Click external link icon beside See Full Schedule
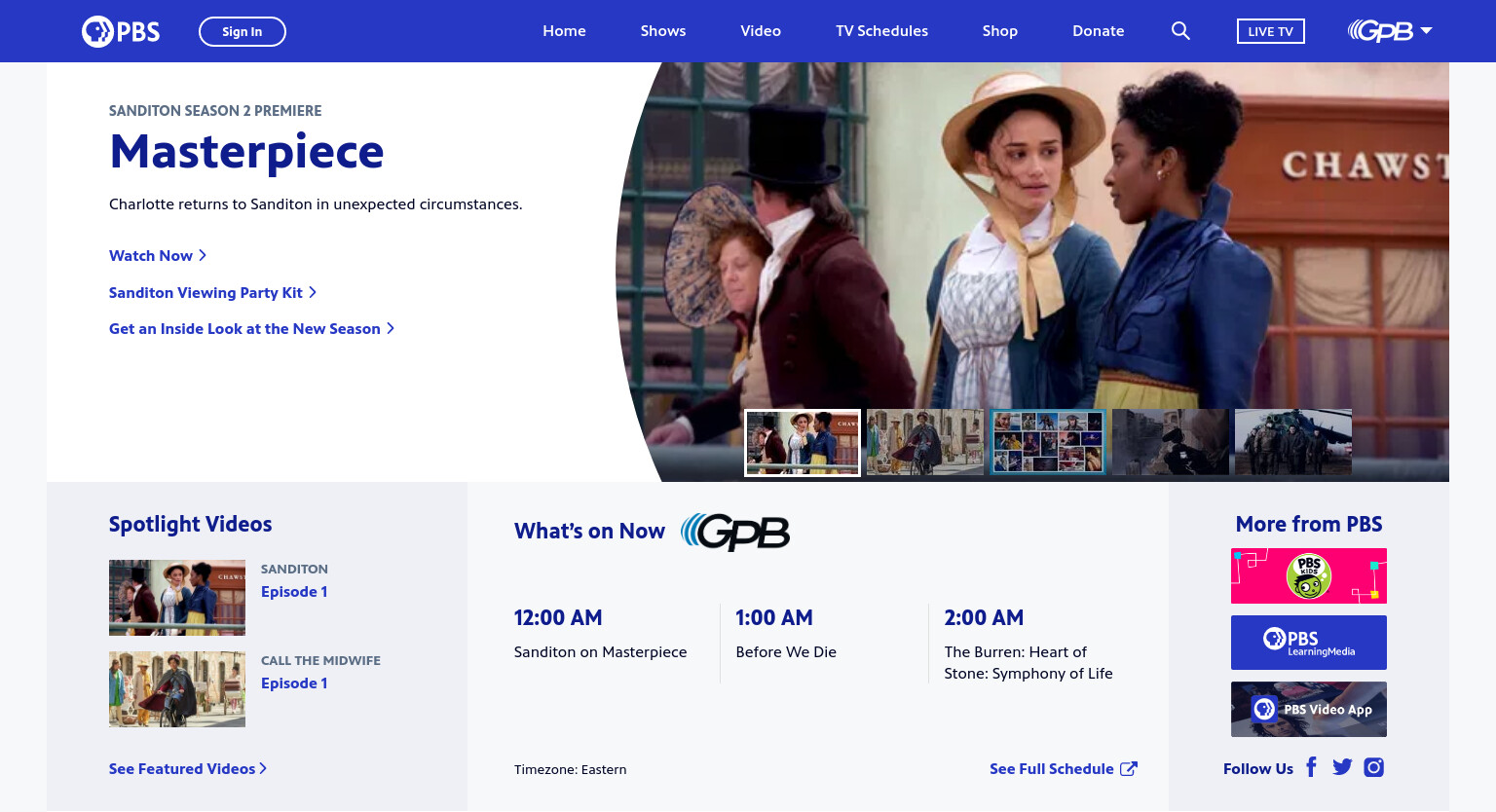 [1129, 769]
